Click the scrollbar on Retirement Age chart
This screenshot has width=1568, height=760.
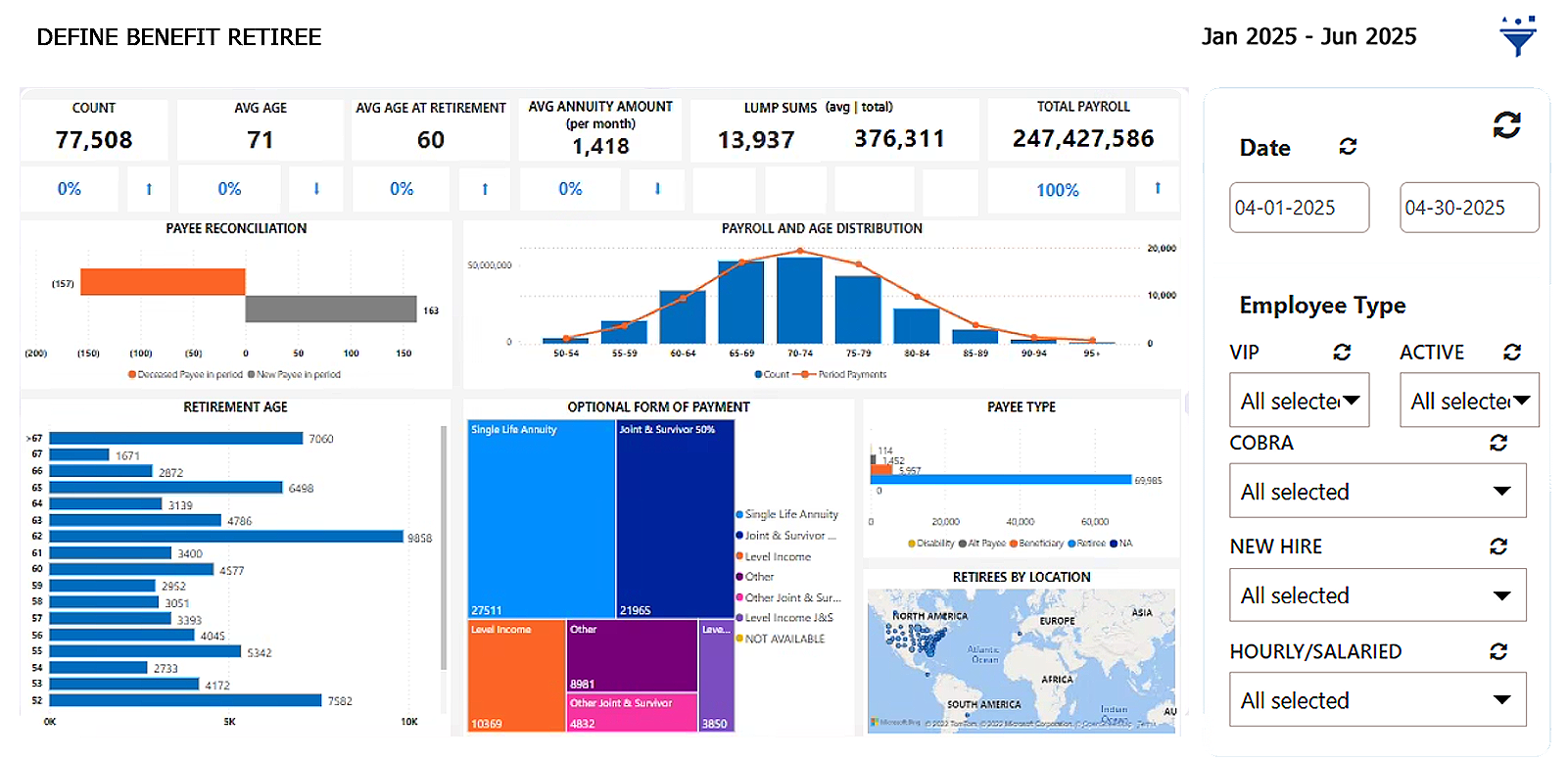click(444, 548)
